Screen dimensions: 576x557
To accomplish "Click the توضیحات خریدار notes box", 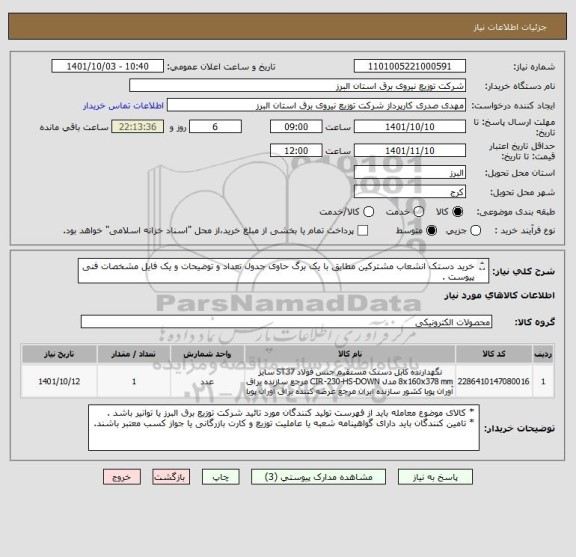I will [x=284, y=428].
